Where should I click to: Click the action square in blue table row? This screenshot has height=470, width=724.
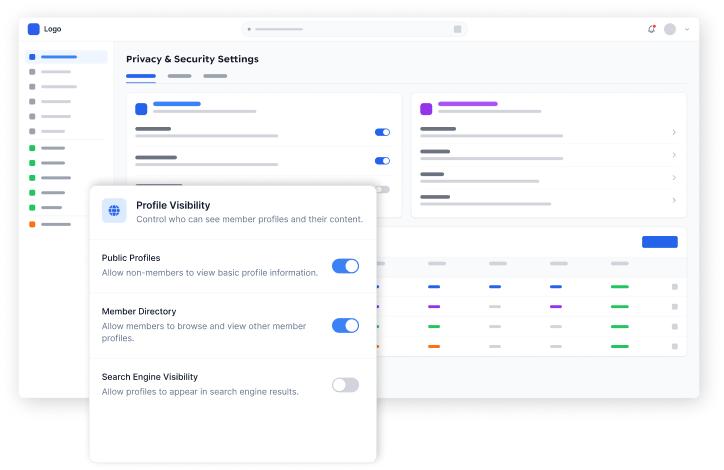point(675,287)
